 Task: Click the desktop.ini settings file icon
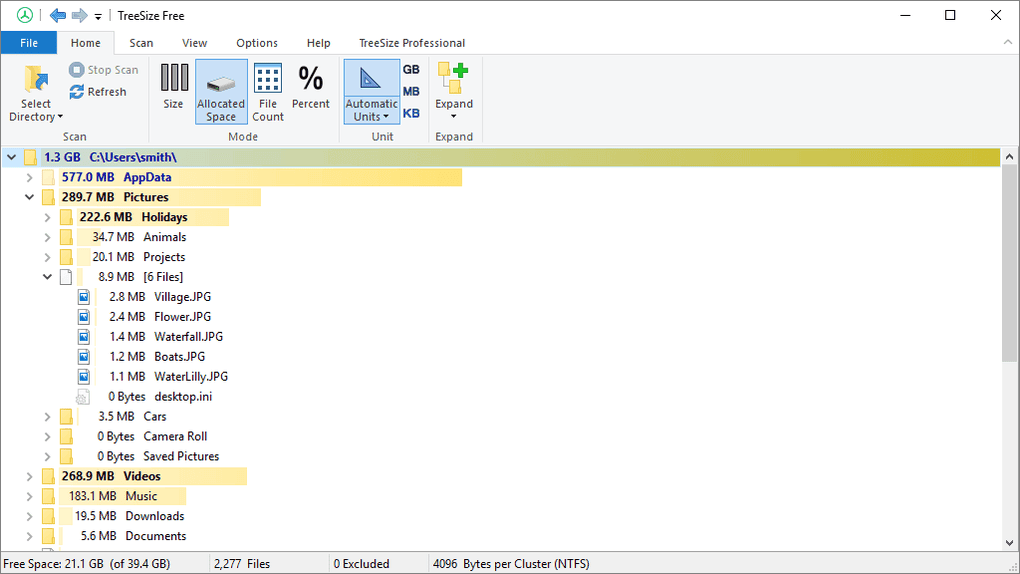pyautogui.click(x=83, y=397)
